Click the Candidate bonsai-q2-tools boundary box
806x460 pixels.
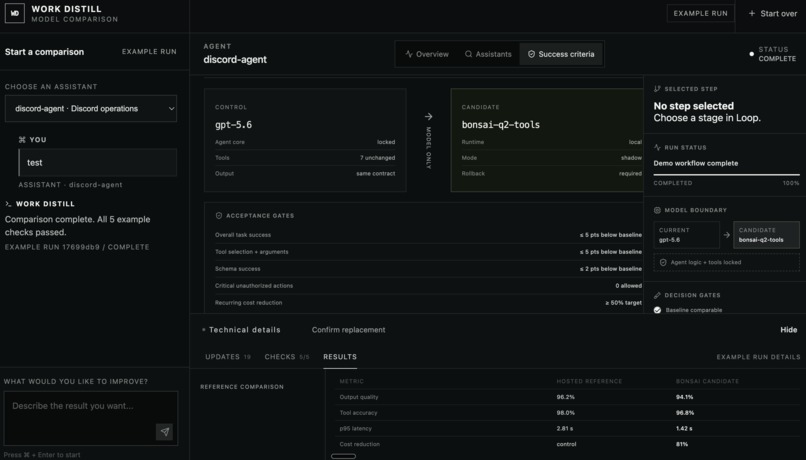pyautogui.click(x=766, y=235)
